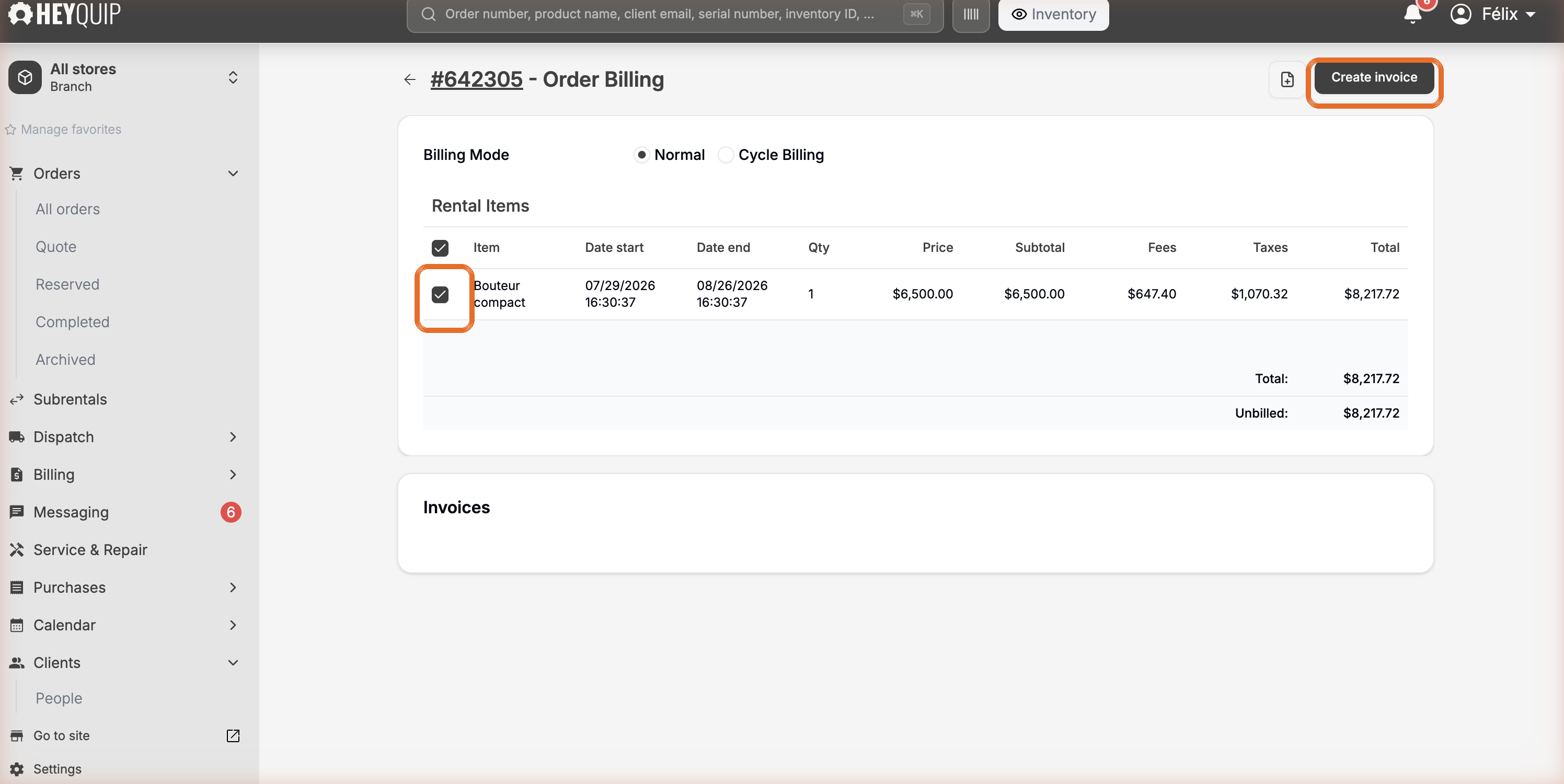
Task: Uncheck the Bouteur compact row checkbox
Action: click(440, 295)
